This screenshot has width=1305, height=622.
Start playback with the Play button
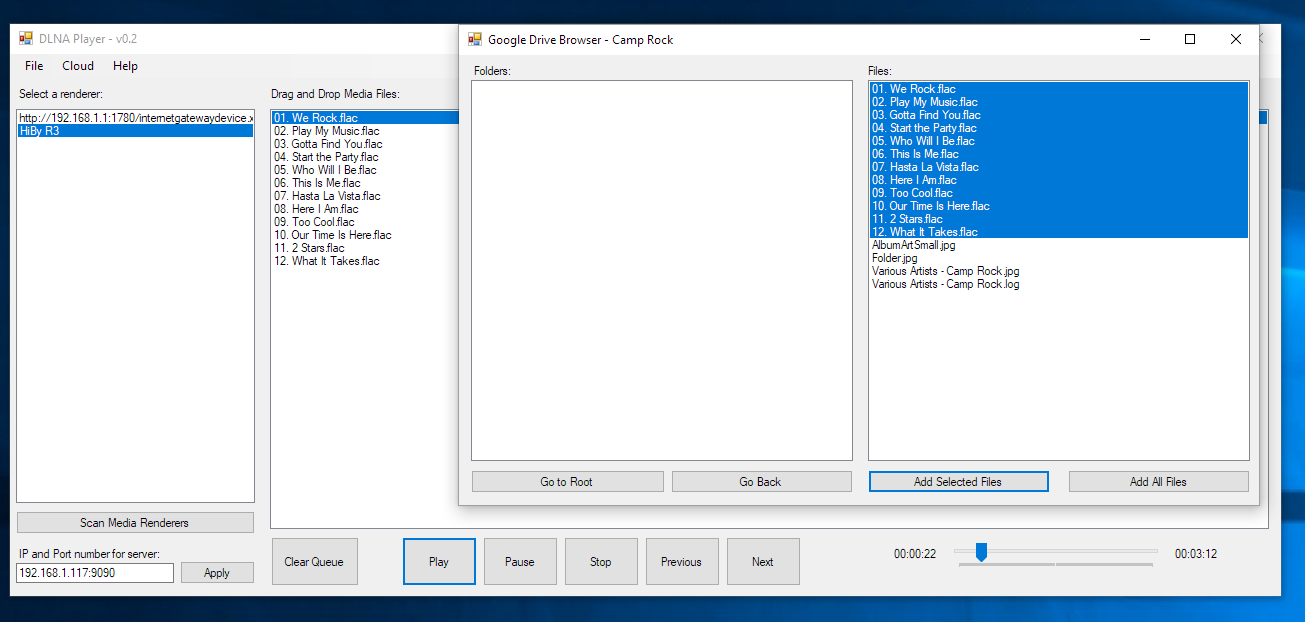pyautogui.click(x=439, y=562)
